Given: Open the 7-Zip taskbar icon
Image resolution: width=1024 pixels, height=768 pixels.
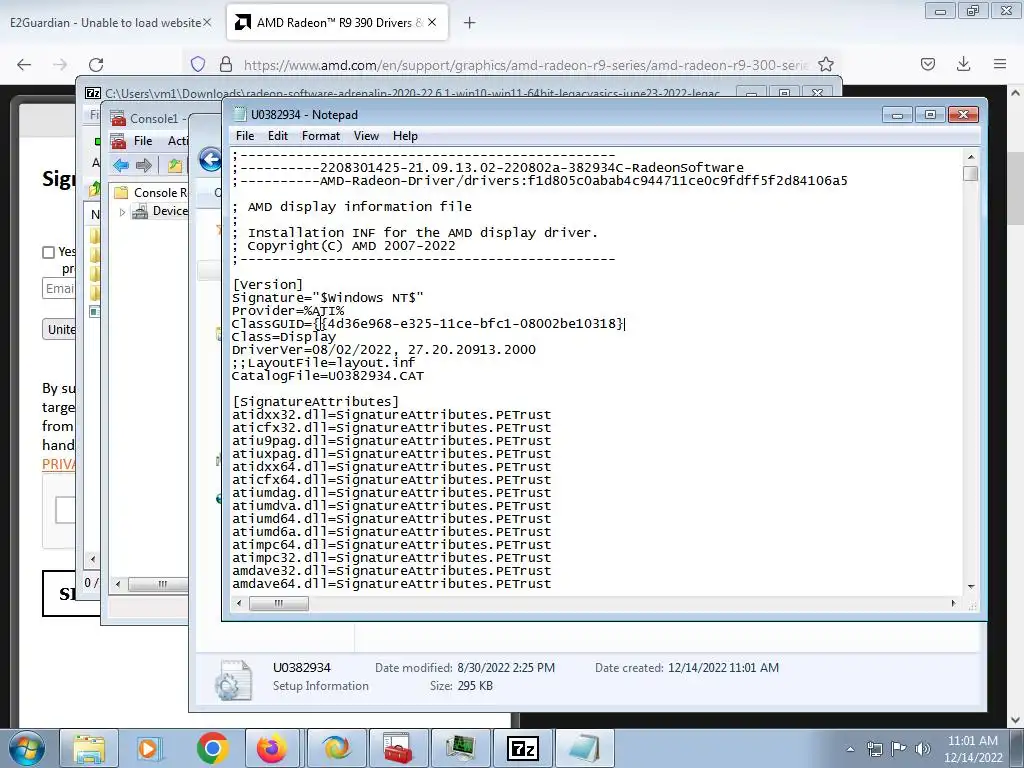Looking at the screenshot, I should 523,748.
